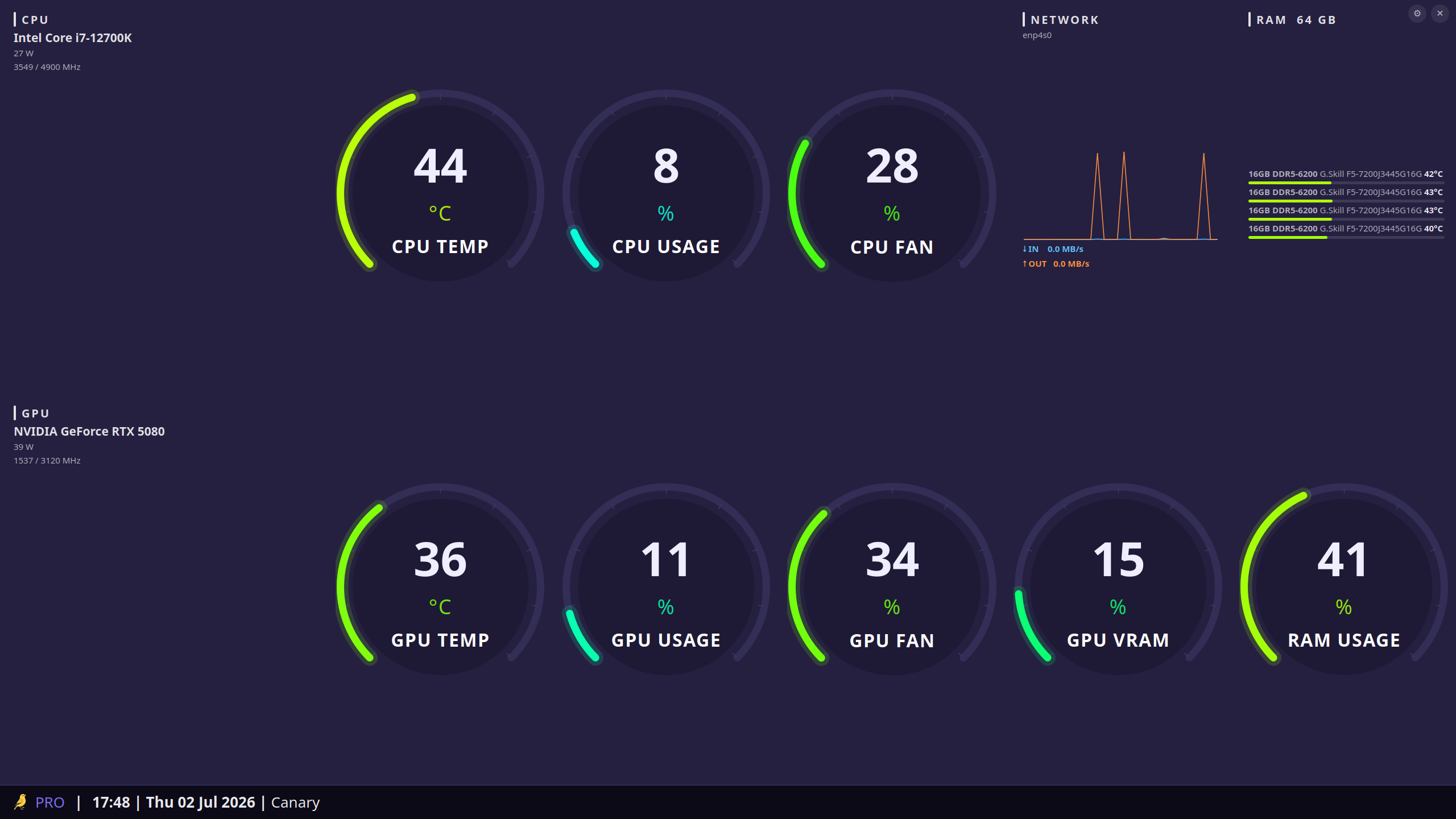Screen dimensions: 1456x819
Task: Click the network traffic graph
Action: [1120, 196]
